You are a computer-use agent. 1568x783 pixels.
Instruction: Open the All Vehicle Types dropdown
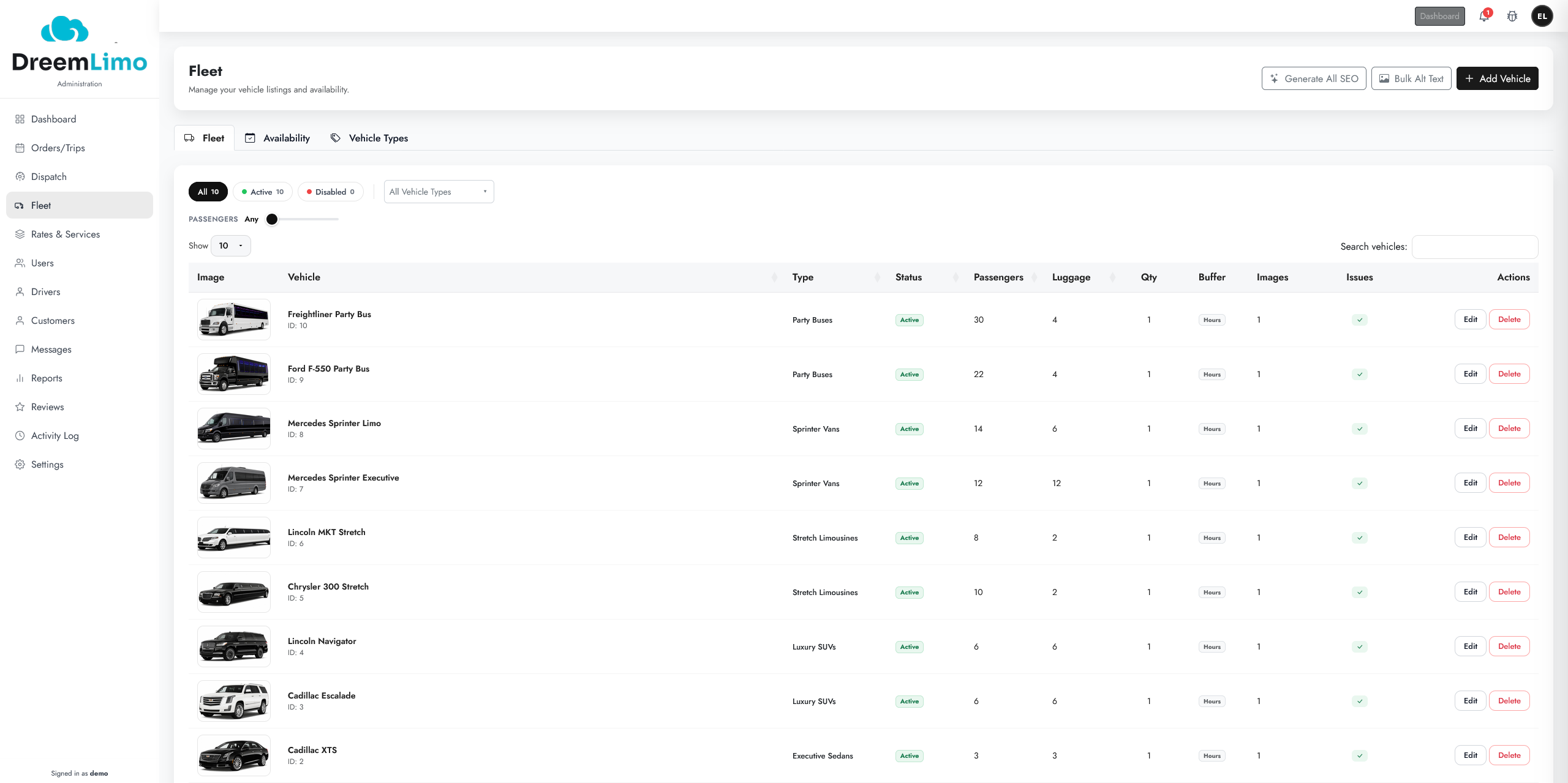[x=439, y=192]
